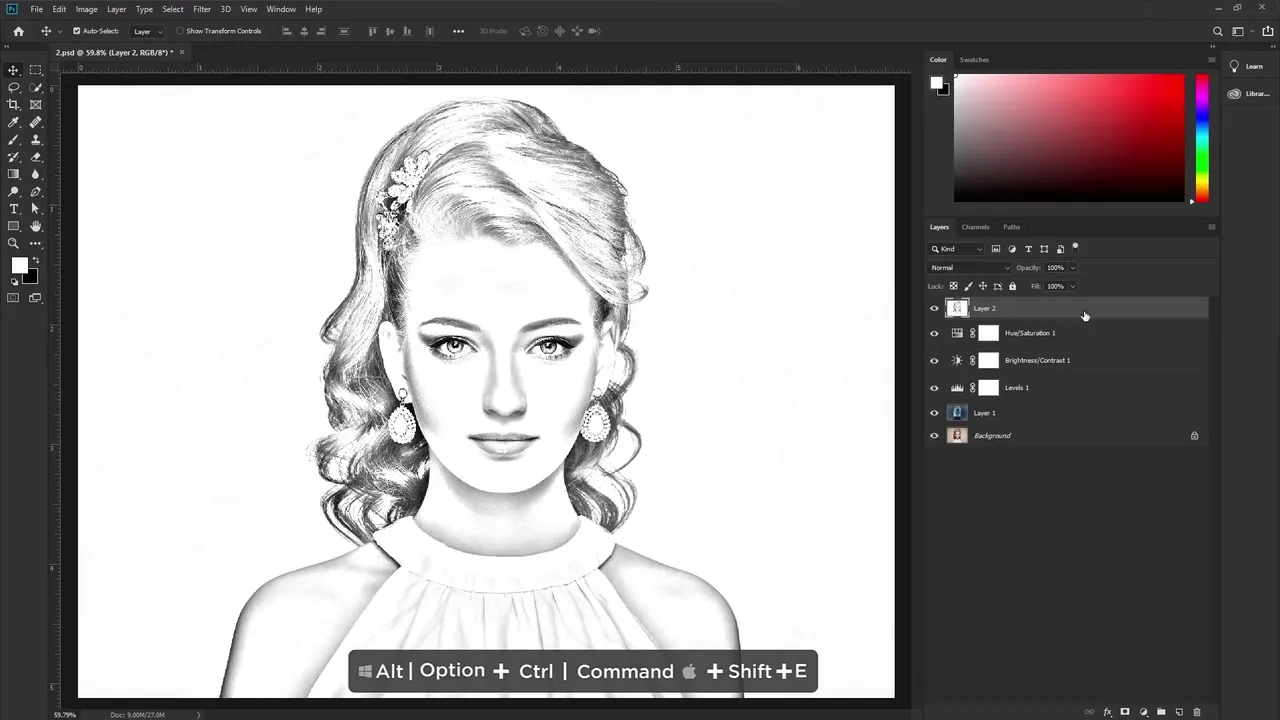Switch to the Paths tab
The image size is (1280, 720).
point(1012,227)
